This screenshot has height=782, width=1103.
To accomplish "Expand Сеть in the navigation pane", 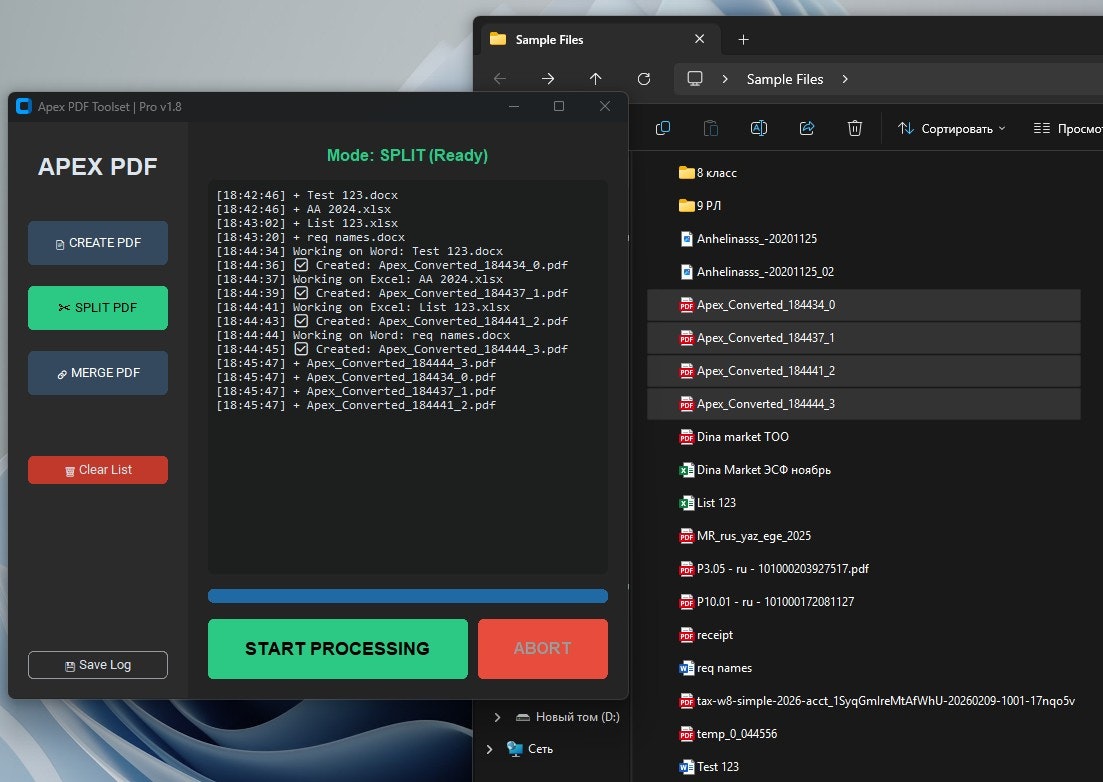I will (490, 748).
